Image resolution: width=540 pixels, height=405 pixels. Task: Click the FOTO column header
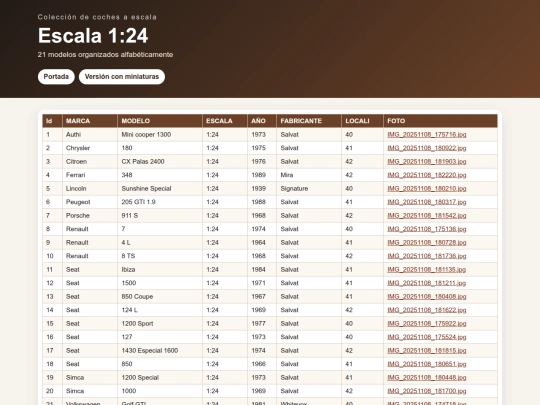click(x=440, y=121)
